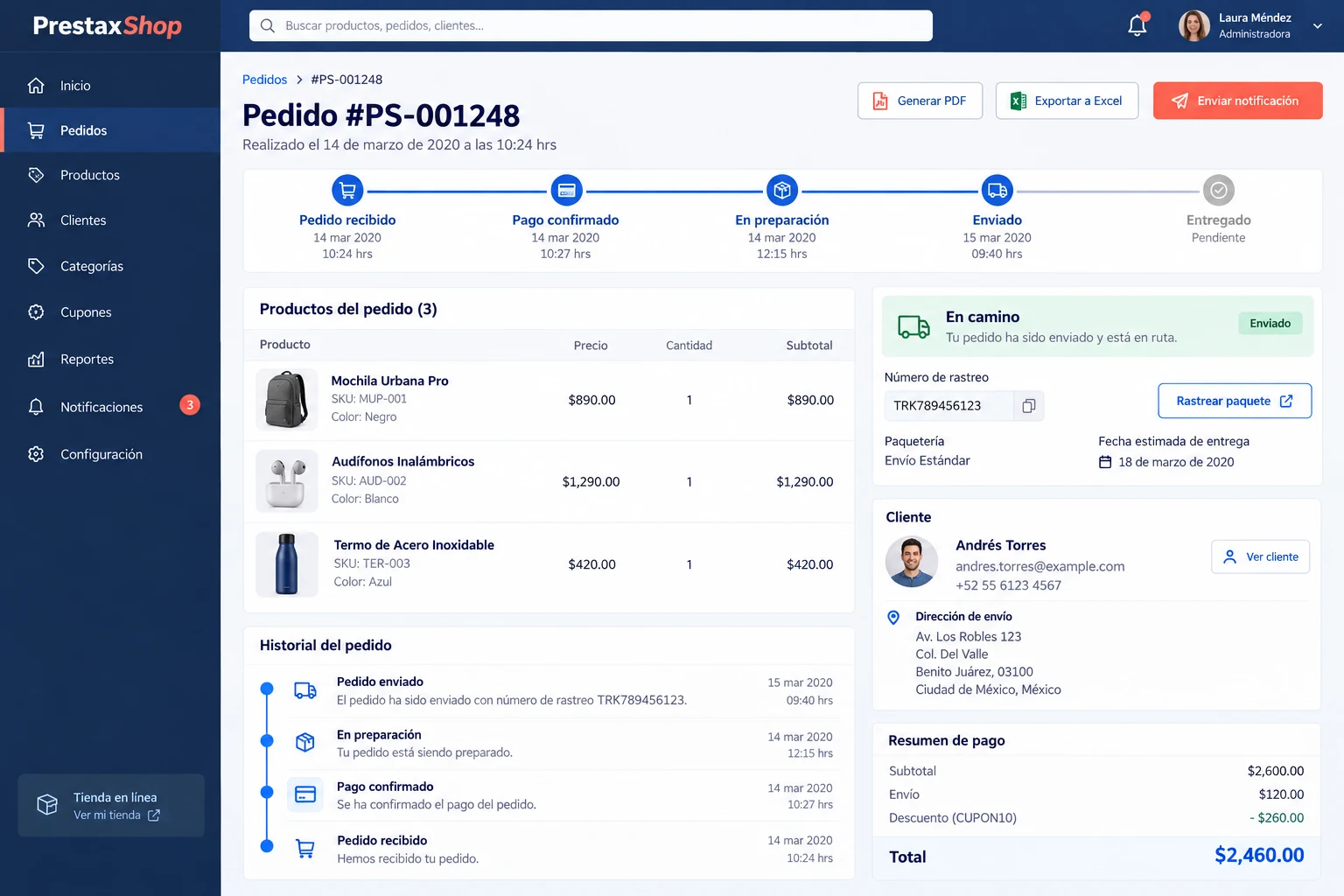Viewport: 1344px width, 896px height.
Task: Click the location pin icon by Dirección de envío
Action: pyautogui.click(x=893, y=617)
